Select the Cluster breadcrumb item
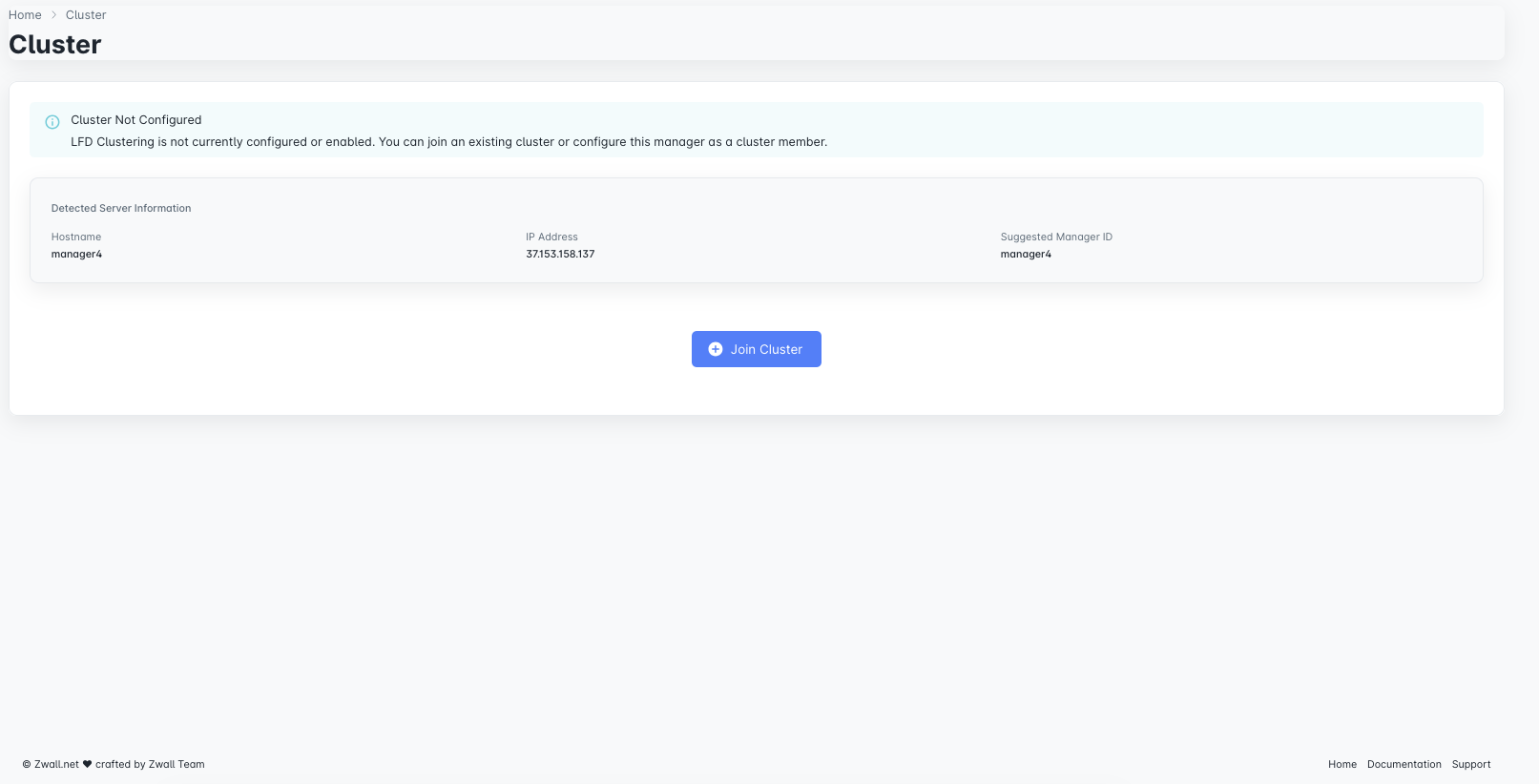1539x784 pixels. click(x=86, y=15)
